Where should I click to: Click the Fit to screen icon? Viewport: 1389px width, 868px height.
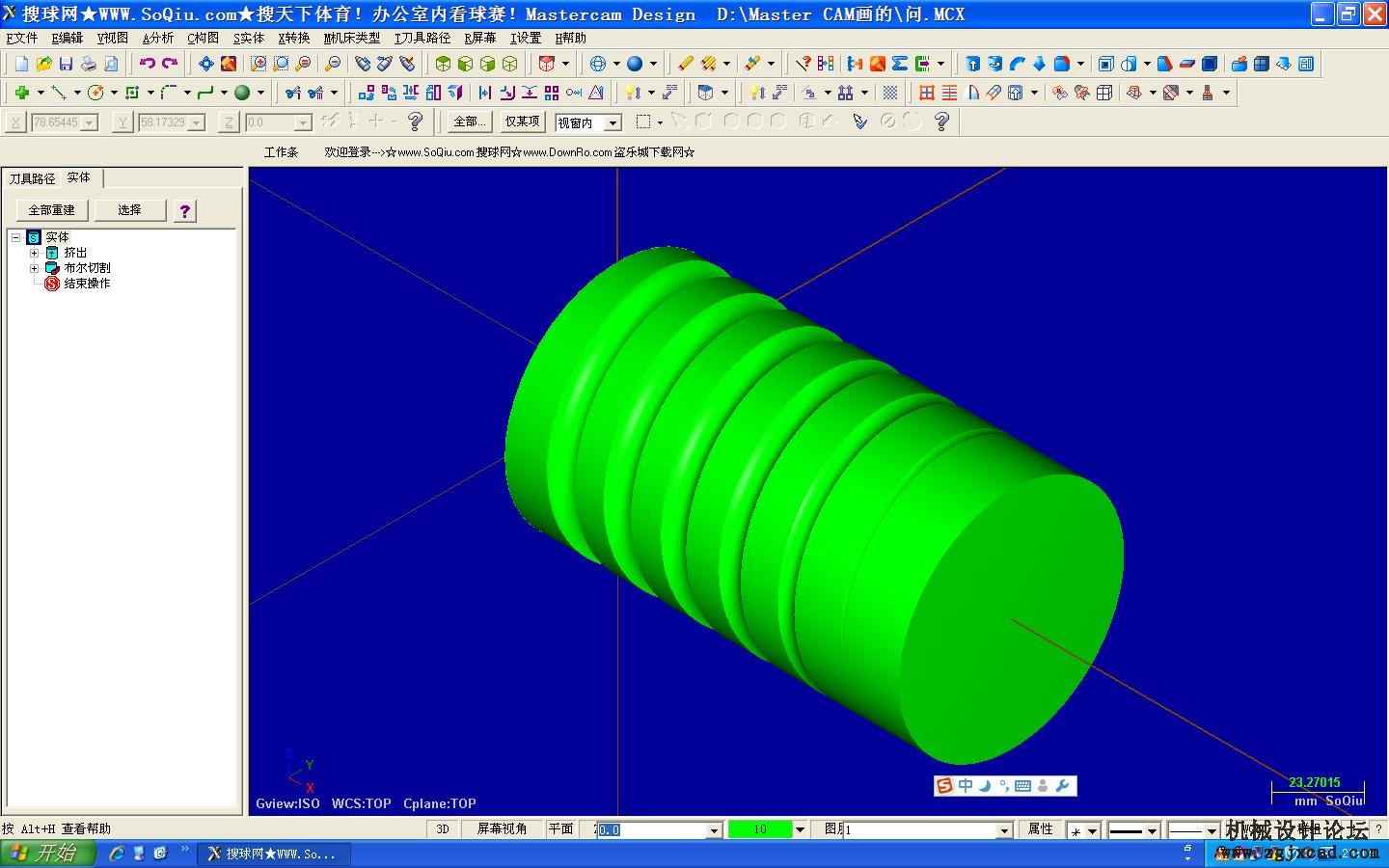pos(205,64)
